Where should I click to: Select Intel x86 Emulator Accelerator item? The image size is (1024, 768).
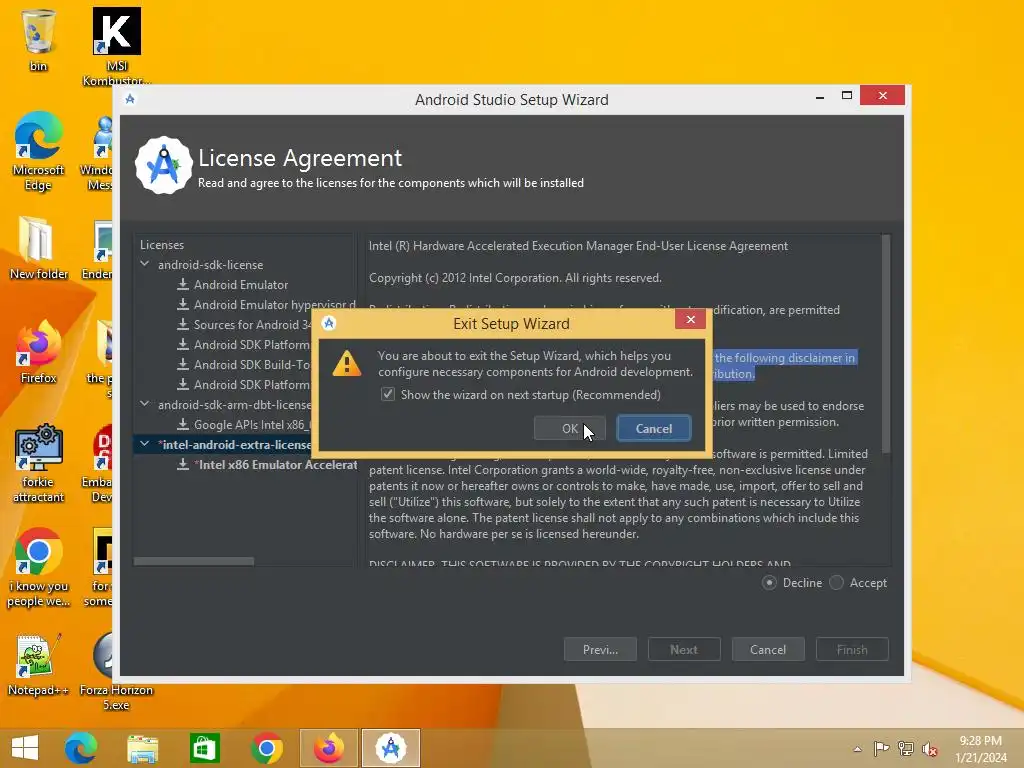pyautogui.click(x=278, y=464)
